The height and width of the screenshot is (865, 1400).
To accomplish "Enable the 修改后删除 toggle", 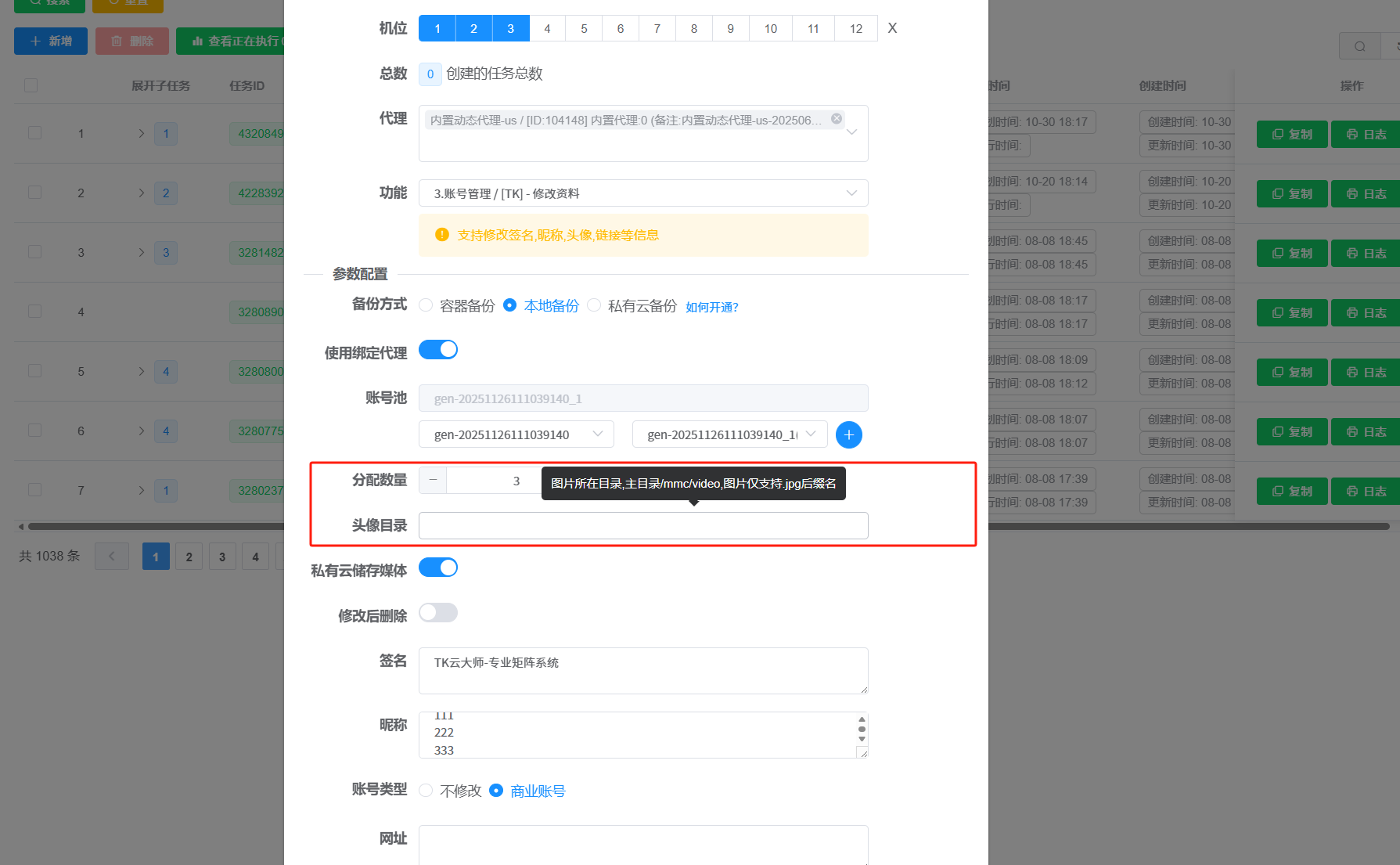I will click(437, 613).
